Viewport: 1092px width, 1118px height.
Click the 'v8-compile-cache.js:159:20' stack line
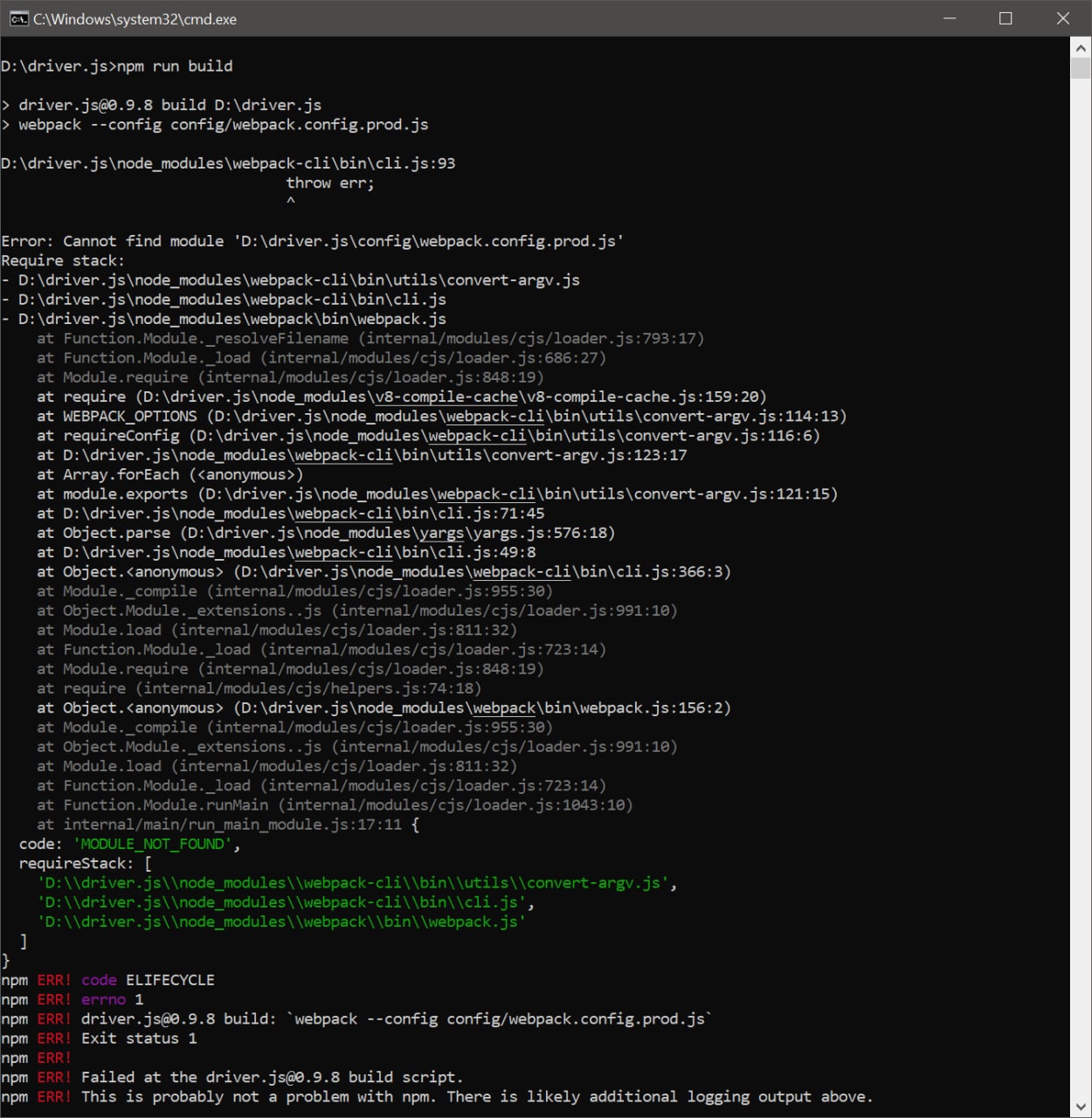coord(402,397)
